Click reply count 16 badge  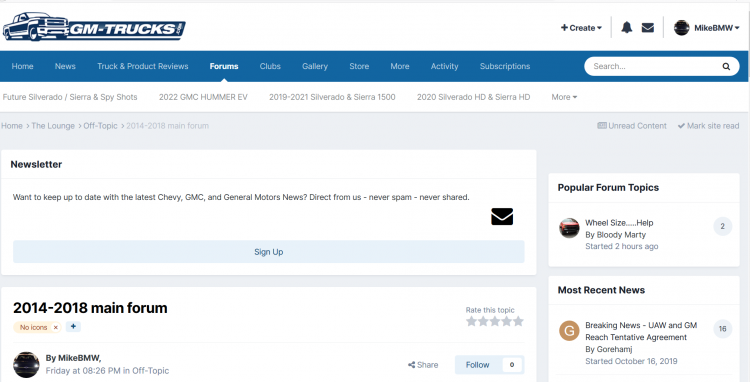tap(723, 329)
